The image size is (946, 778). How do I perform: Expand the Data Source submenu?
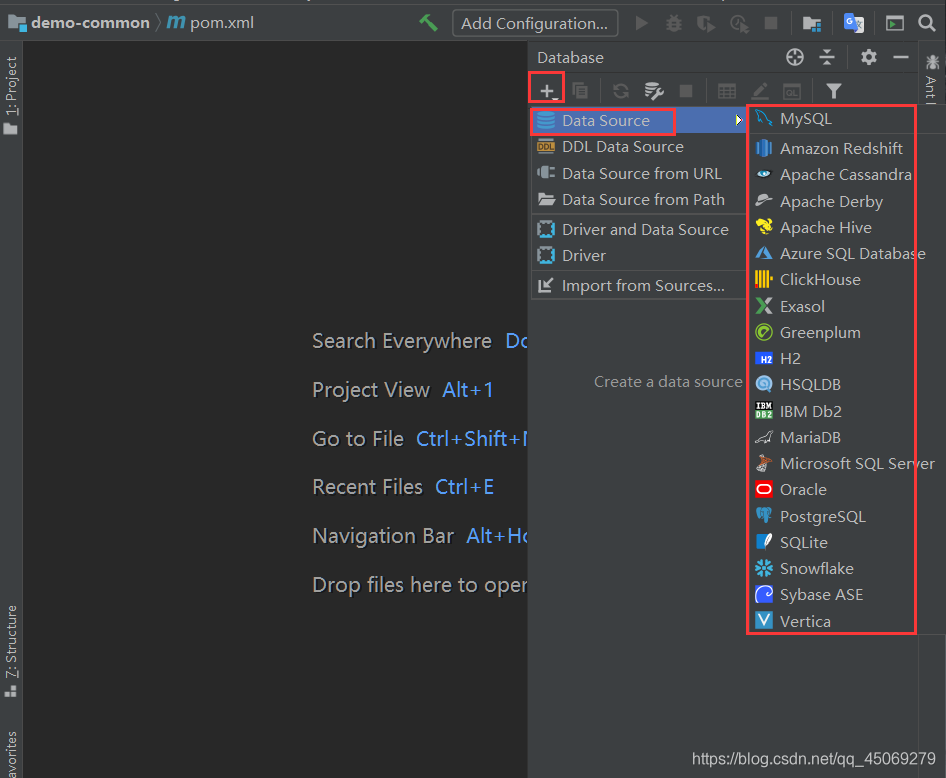coord(639,121)
